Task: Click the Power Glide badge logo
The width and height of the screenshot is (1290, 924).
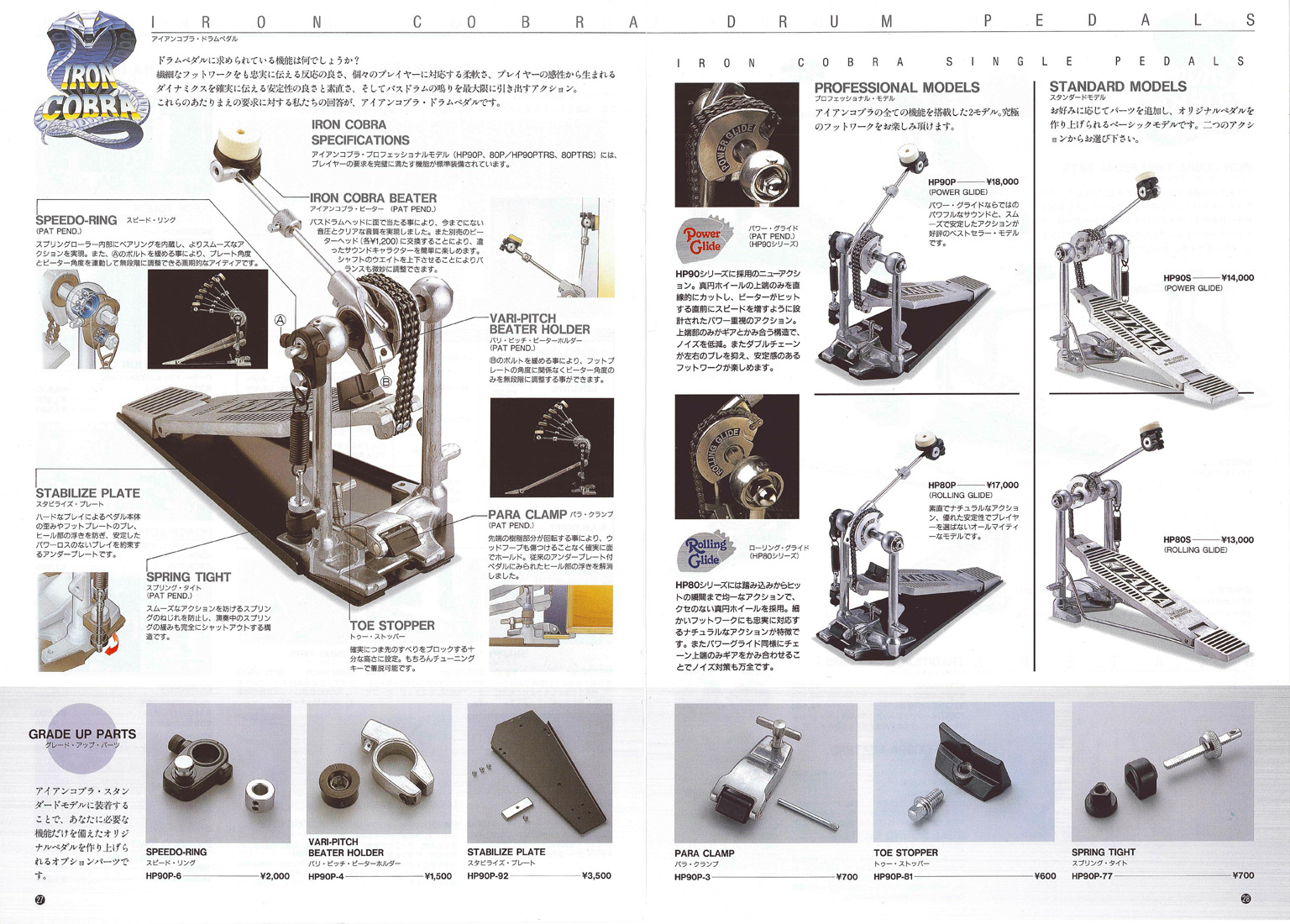Action: point(705,240)
